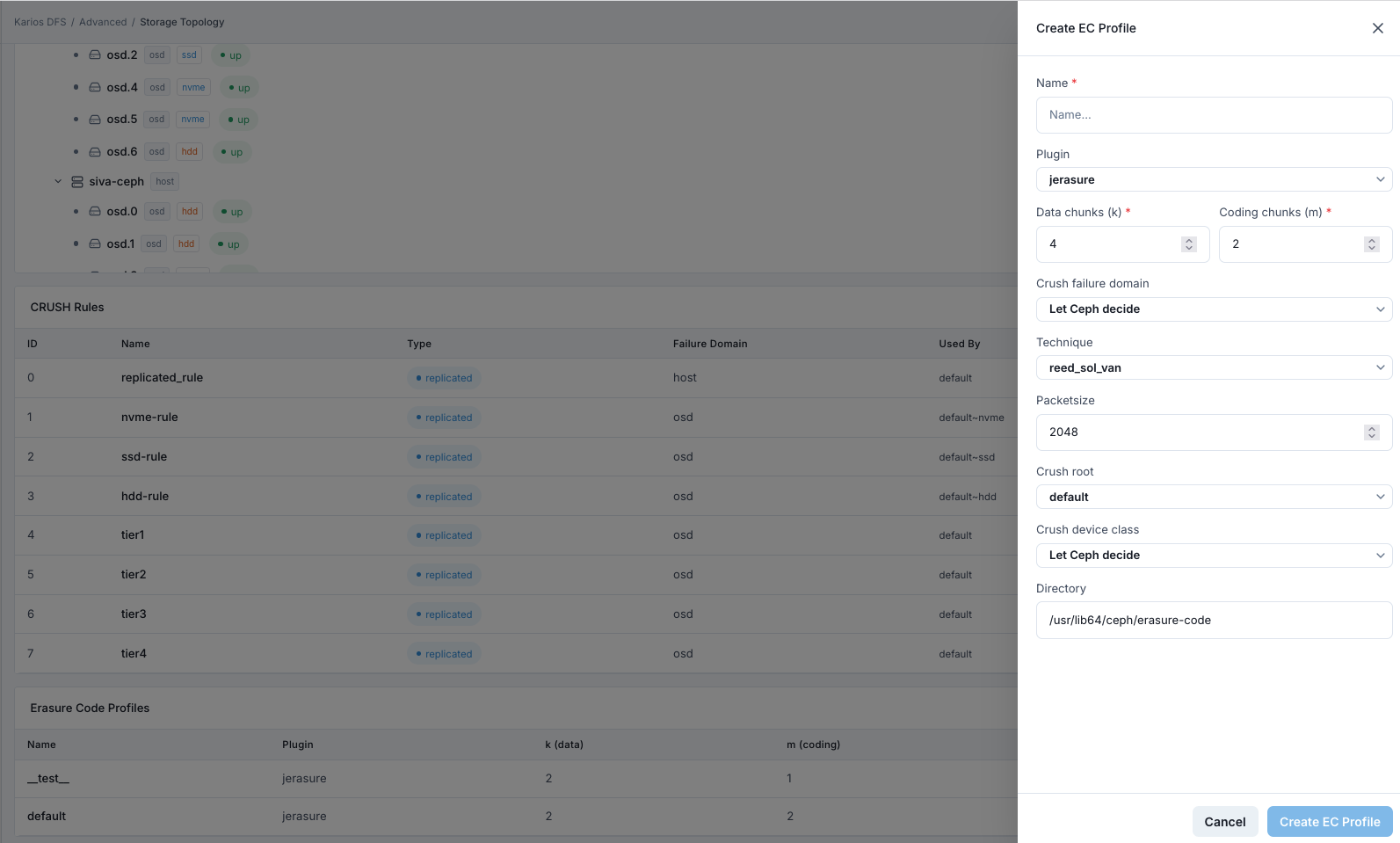
Task: Click the tier2 rule name
Action: pyautogui.click(x=134, y=575)
